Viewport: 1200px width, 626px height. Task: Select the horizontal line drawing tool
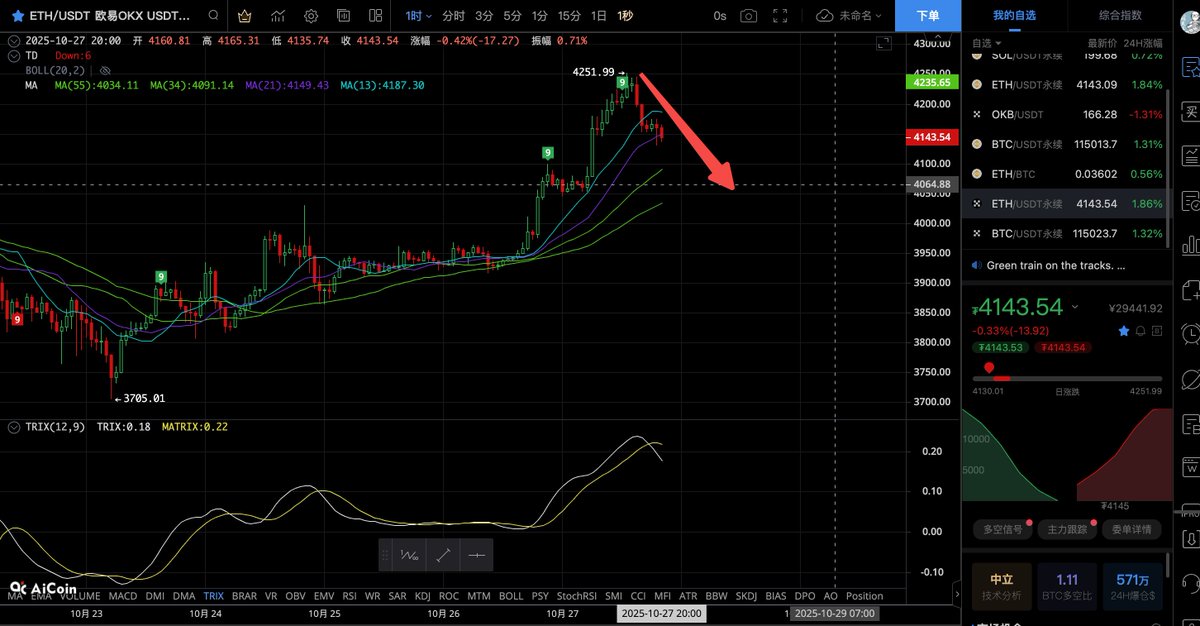[x=476, y=555]
